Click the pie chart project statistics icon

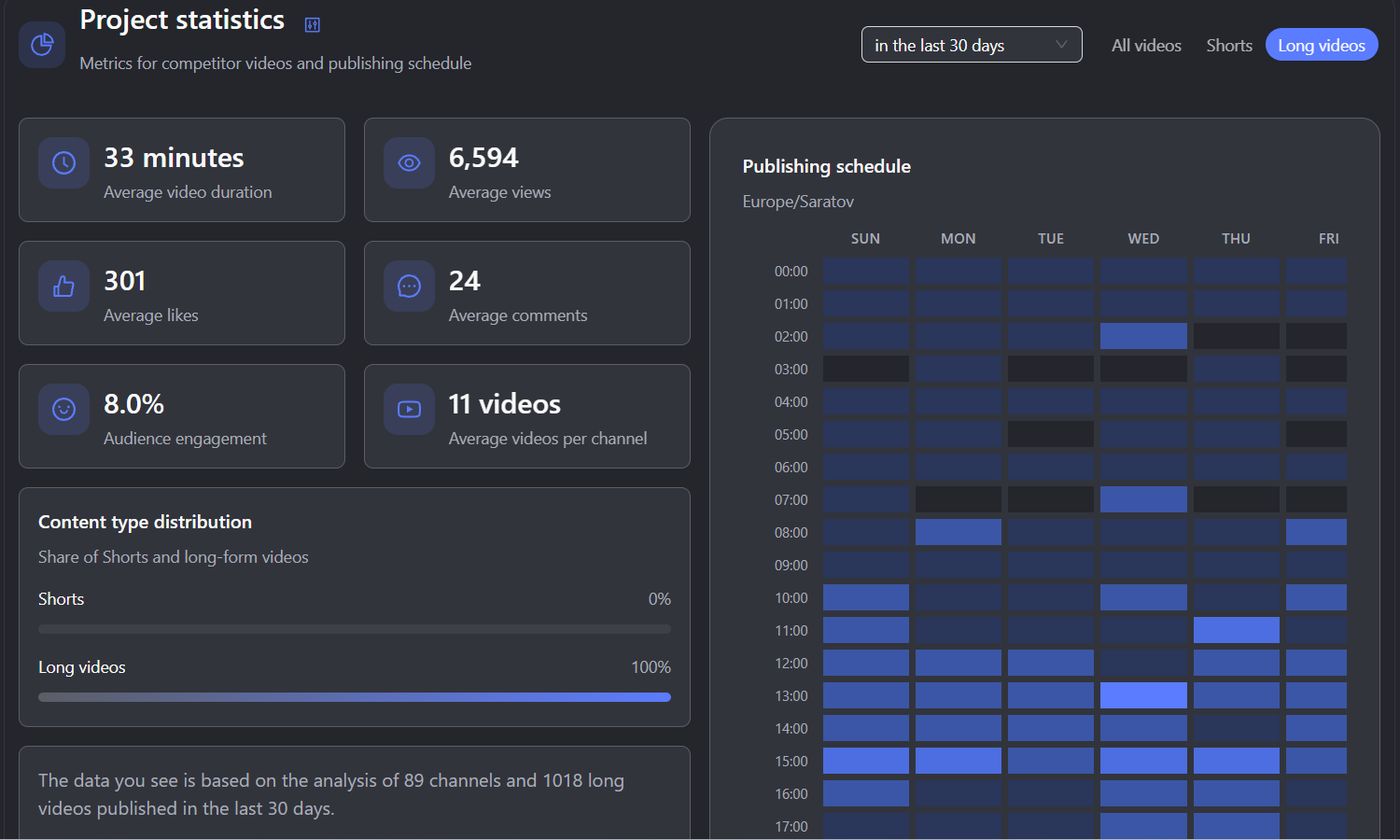[42, 45]
